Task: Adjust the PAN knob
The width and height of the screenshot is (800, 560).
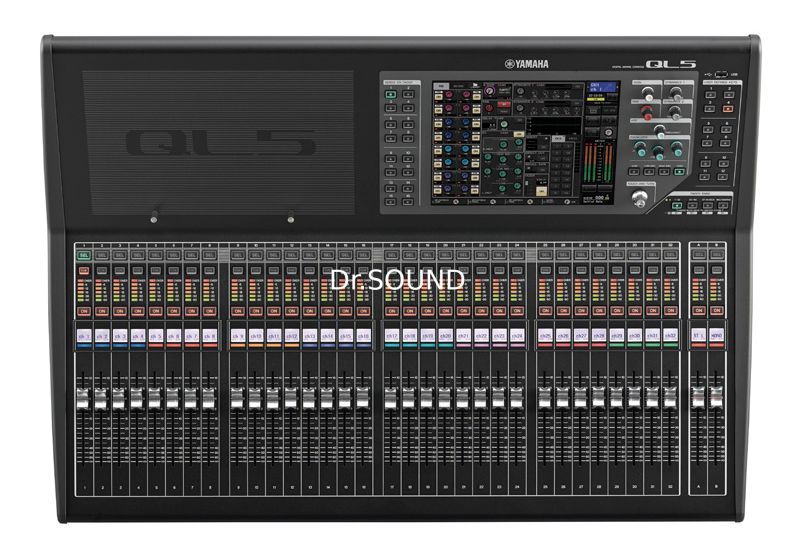Action: [660, 131]
